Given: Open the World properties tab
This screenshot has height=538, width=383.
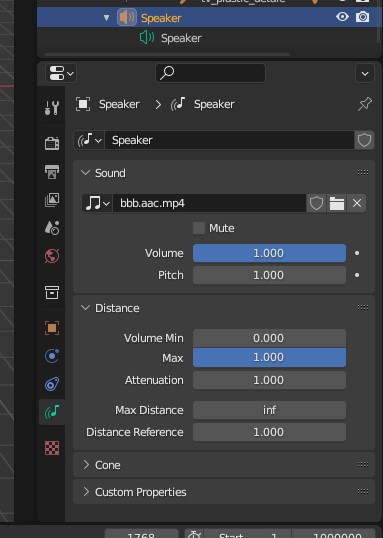Looking at the screenshot, I should tap(52, 256).
